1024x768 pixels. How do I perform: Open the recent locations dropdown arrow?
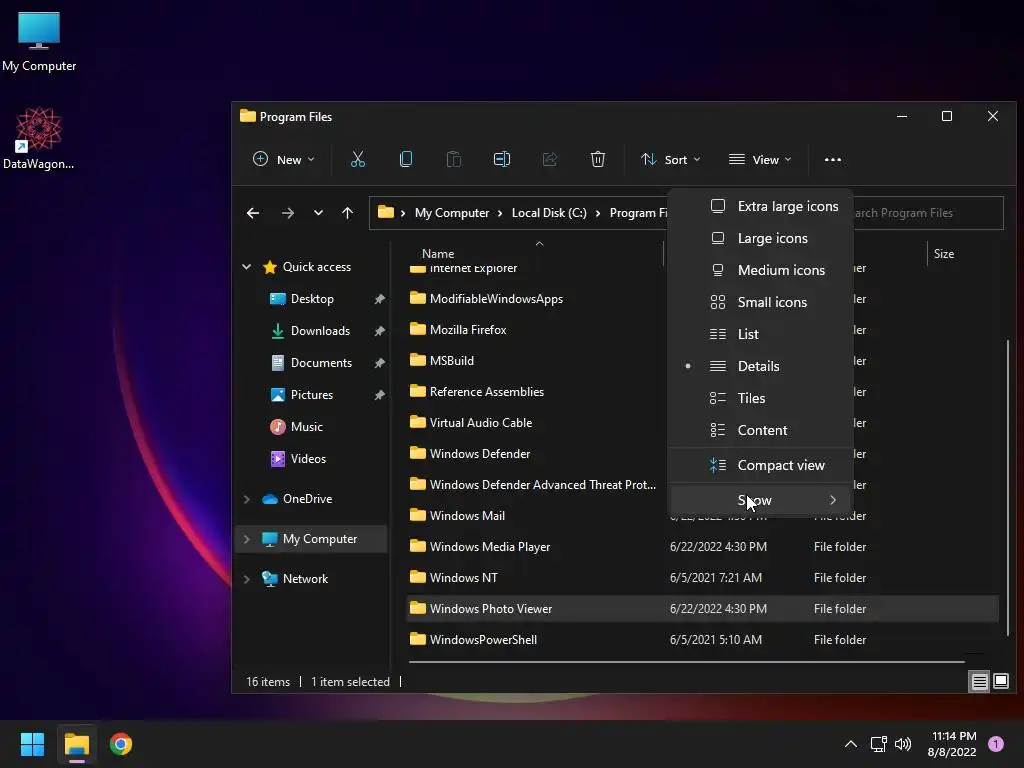(x=318, y=213)
